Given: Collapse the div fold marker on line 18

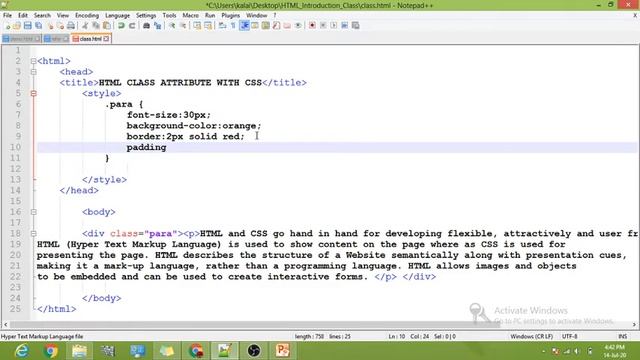Looking at the screenshot, I should [33, 234].
